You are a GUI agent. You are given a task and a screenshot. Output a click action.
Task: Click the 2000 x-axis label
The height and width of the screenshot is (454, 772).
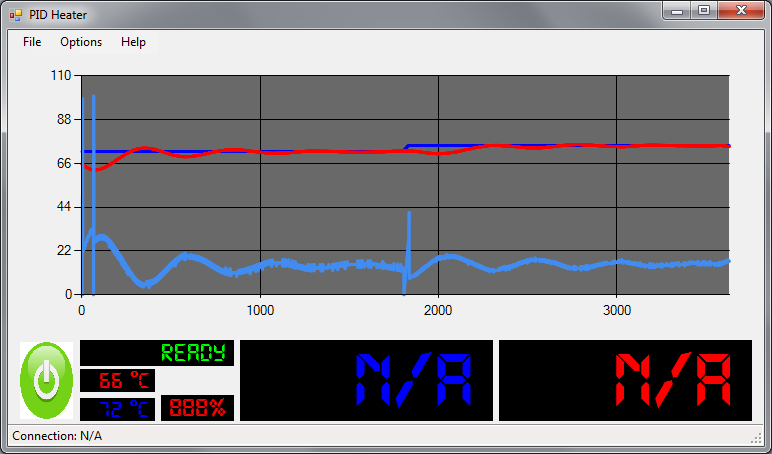[438, 310]
